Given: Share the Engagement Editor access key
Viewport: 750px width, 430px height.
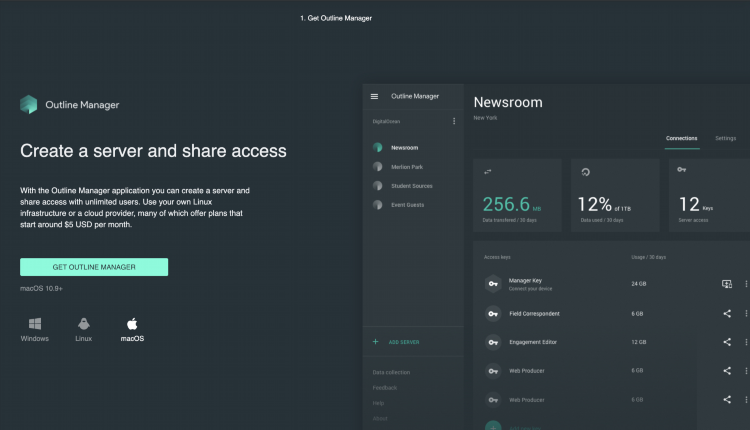Looking at the screenshot, I should point(727,342).
